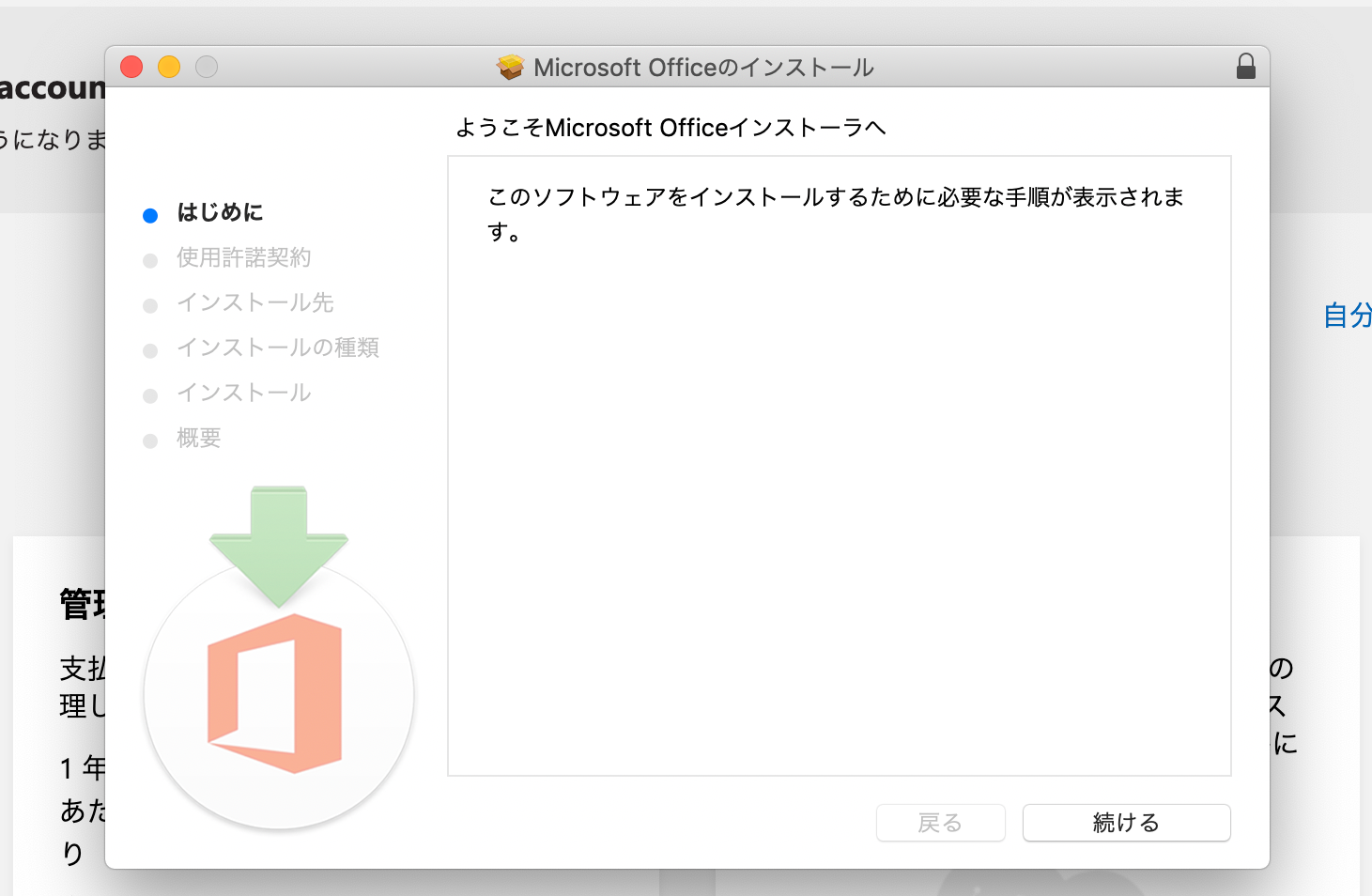Click the blue 自分 link in the background page

click(1348, 316)
